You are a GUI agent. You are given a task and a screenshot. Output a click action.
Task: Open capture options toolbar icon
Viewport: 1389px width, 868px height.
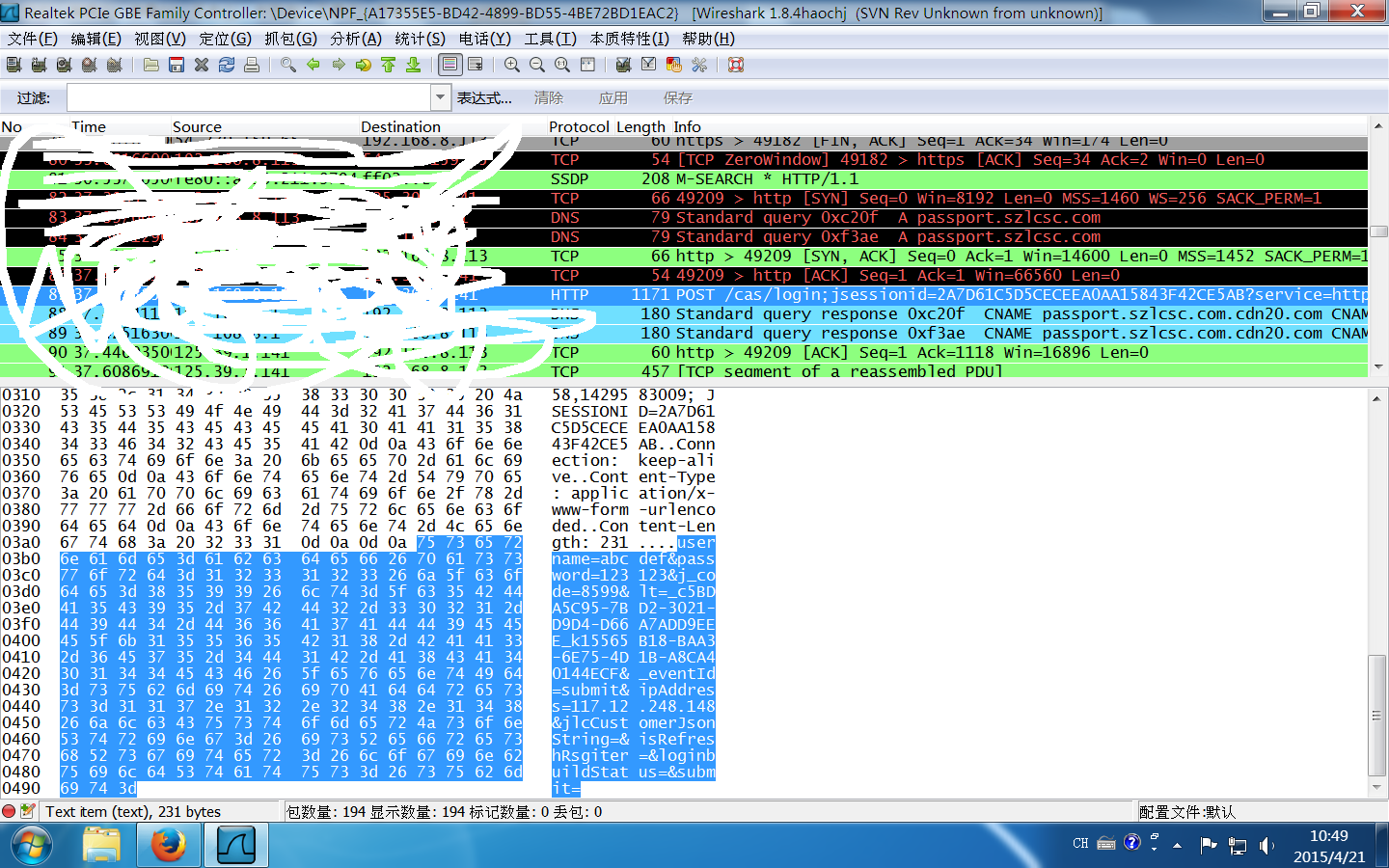click(39, 65)
